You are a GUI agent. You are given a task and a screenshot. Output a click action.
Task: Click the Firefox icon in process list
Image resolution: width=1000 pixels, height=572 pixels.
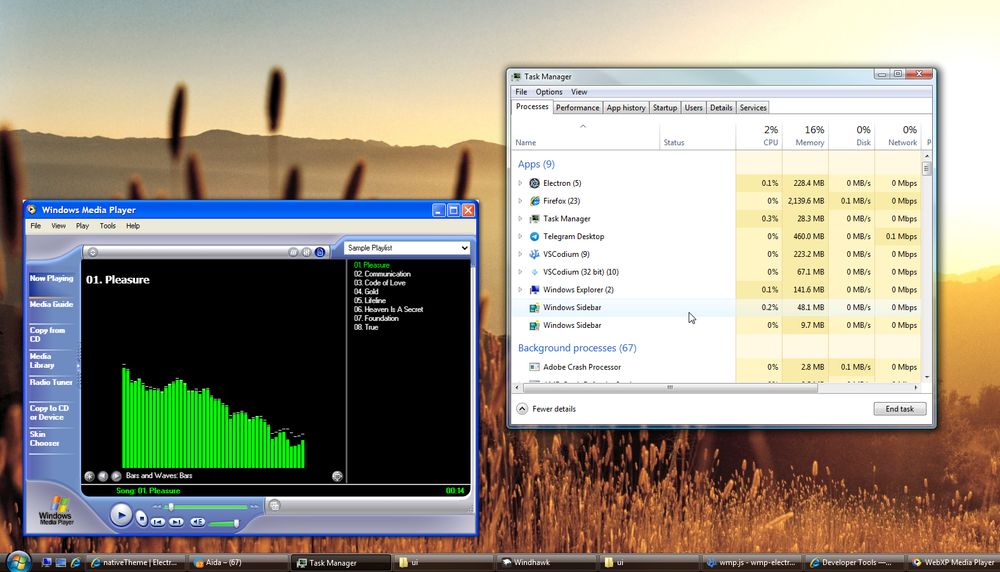click(x=534, y=201)
